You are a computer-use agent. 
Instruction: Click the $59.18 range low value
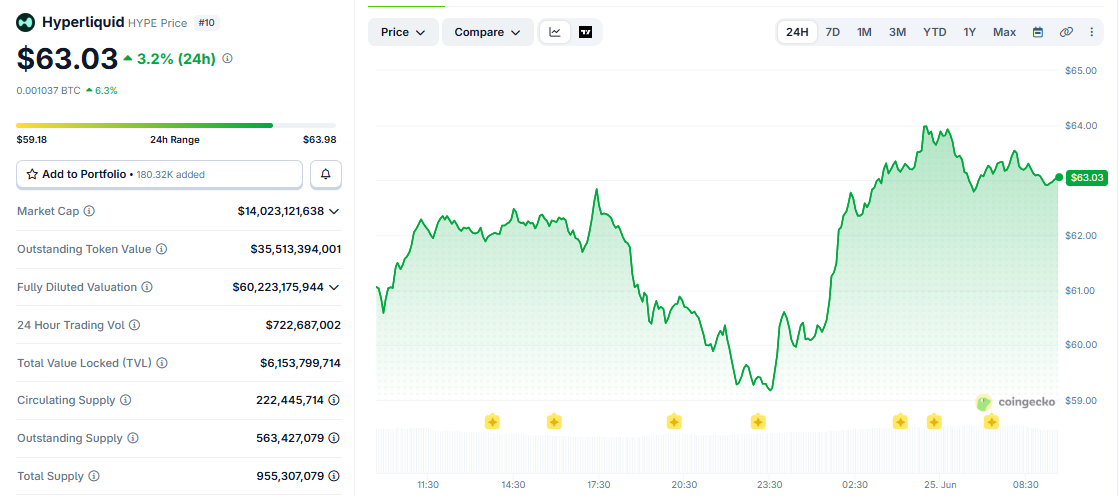pyautogui.click(x=31, y=140)
